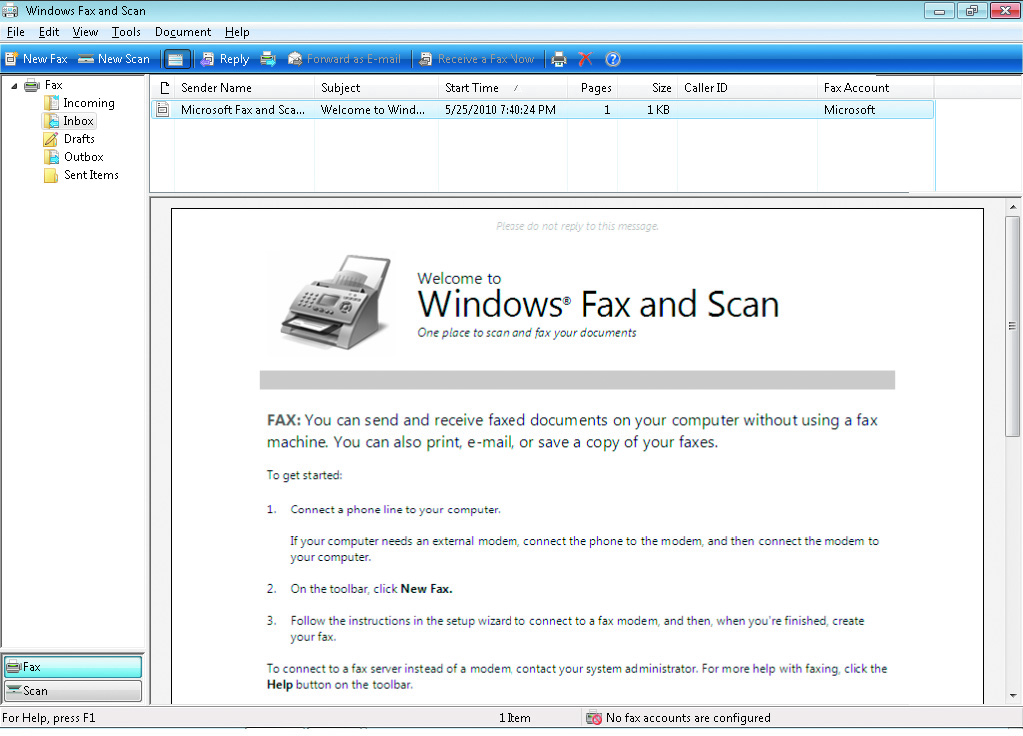Switch to Fax view button
This screenshot has height=736, width=1023.
click(72, 667)
